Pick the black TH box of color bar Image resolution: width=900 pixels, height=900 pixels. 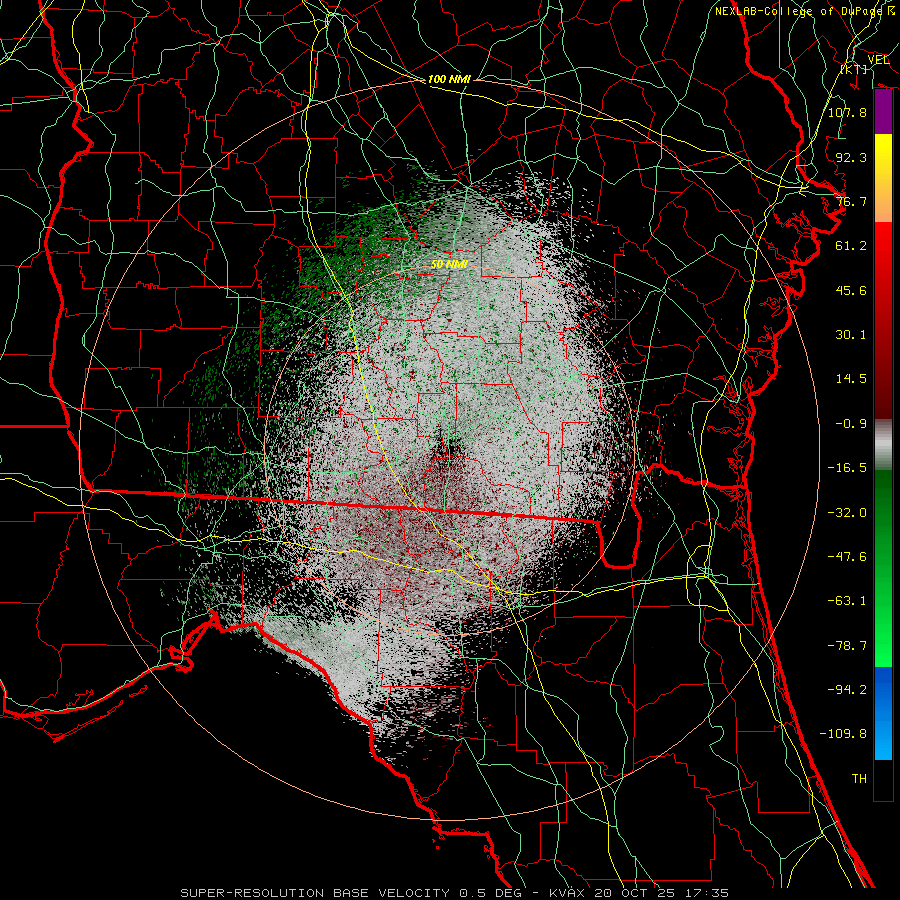tap(883, 780)
